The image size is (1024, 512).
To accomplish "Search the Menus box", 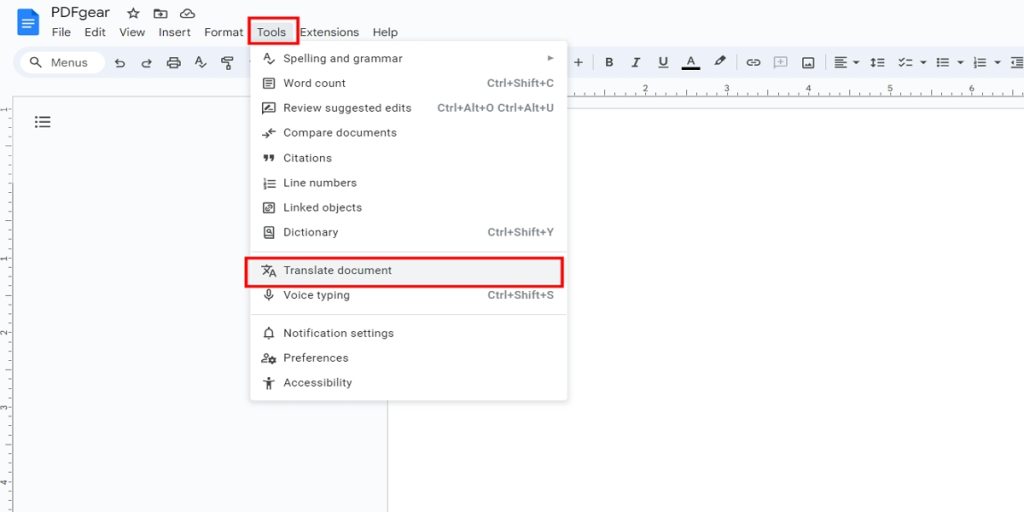I will pos(63,63).
